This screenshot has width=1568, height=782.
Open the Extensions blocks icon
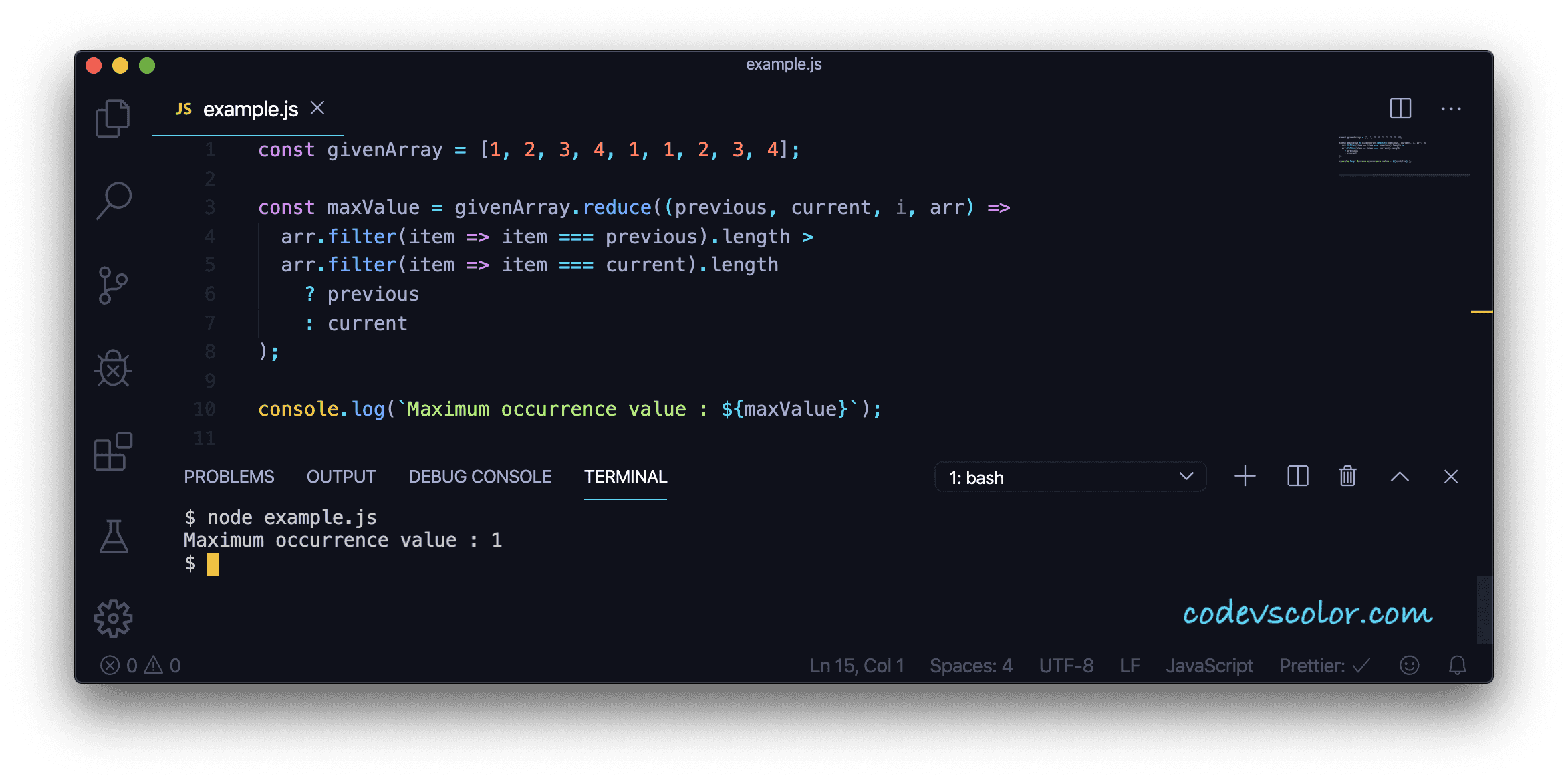113,451
